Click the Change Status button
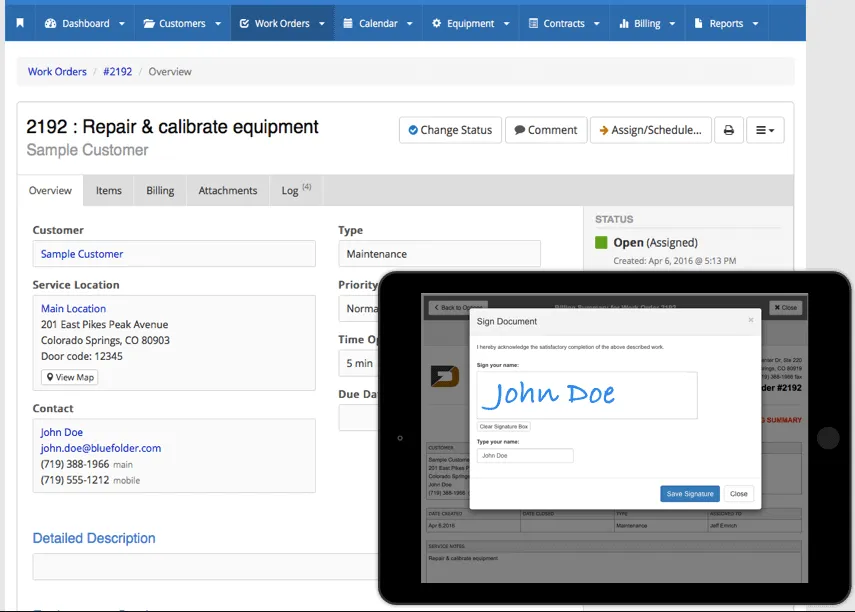855x612 pixels. click(x=450, y=130)
